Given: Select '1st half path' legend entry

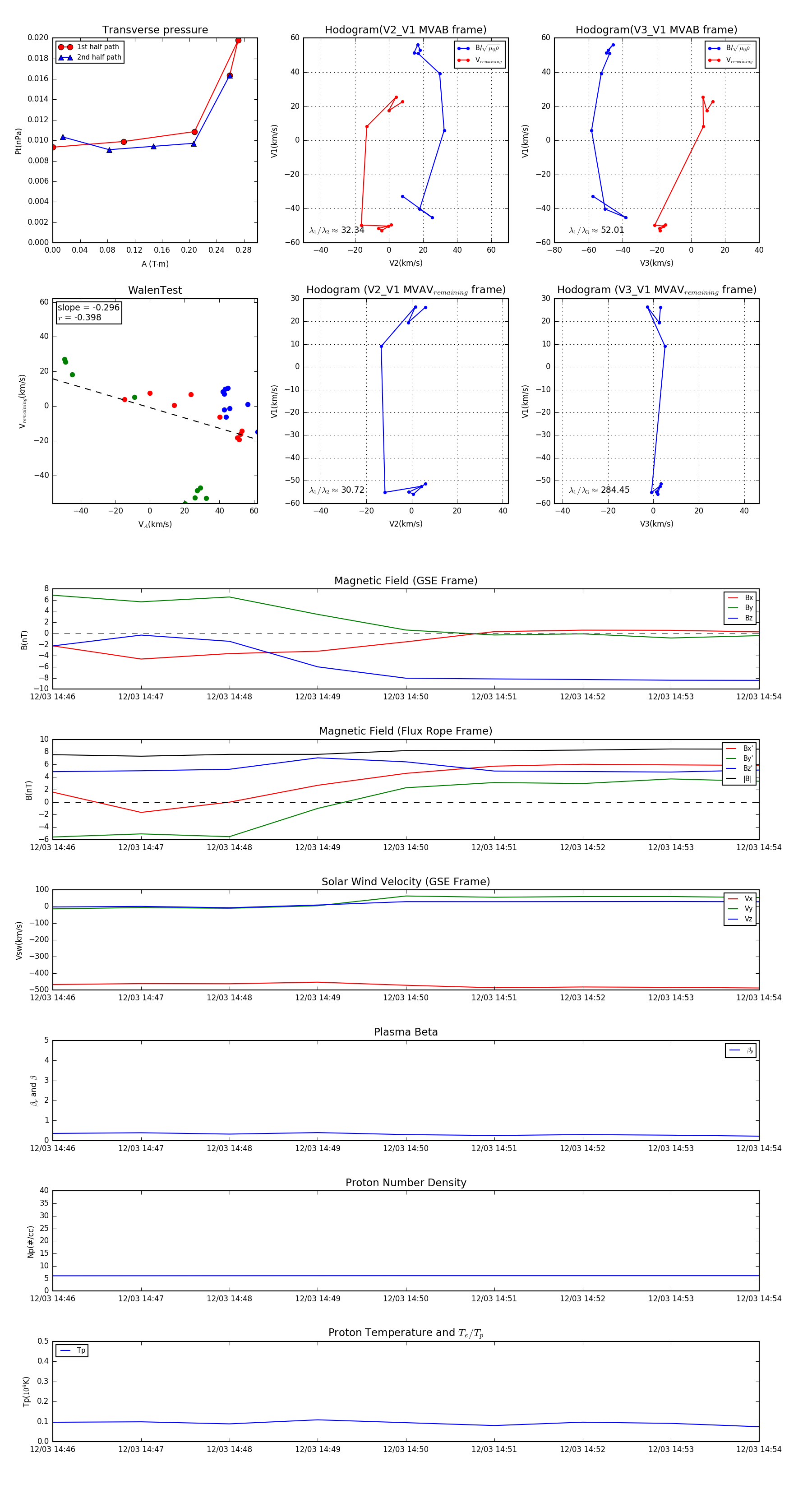Looking at the screenshot, I should click(x=89, y=47).
